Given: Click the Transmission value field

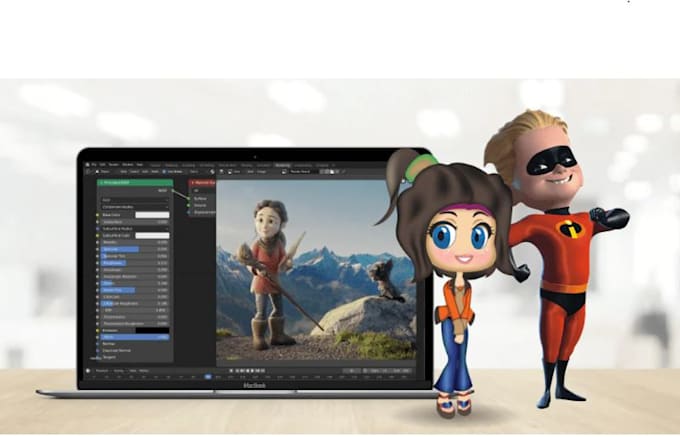Looking at the screenshot, I should [x=135, y=317].
